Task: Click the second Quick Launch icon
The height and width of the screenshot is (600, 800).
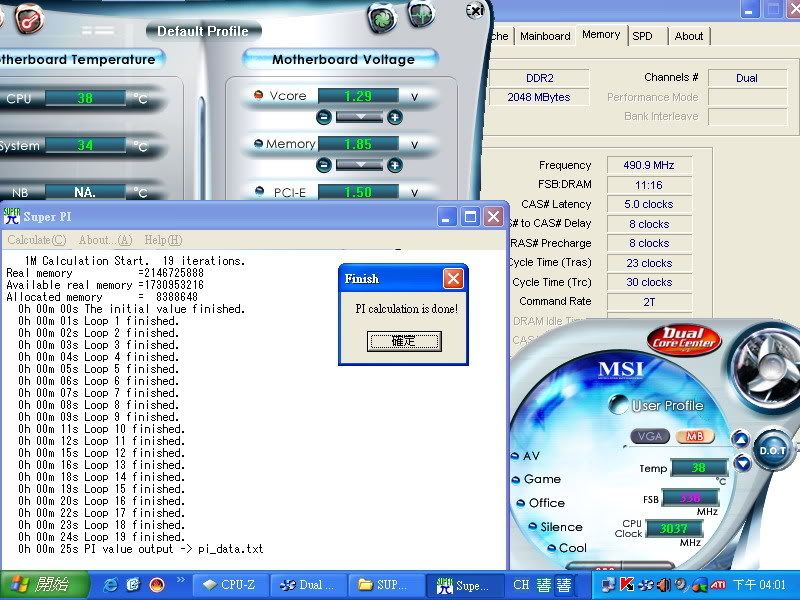Action: [133, 585]
